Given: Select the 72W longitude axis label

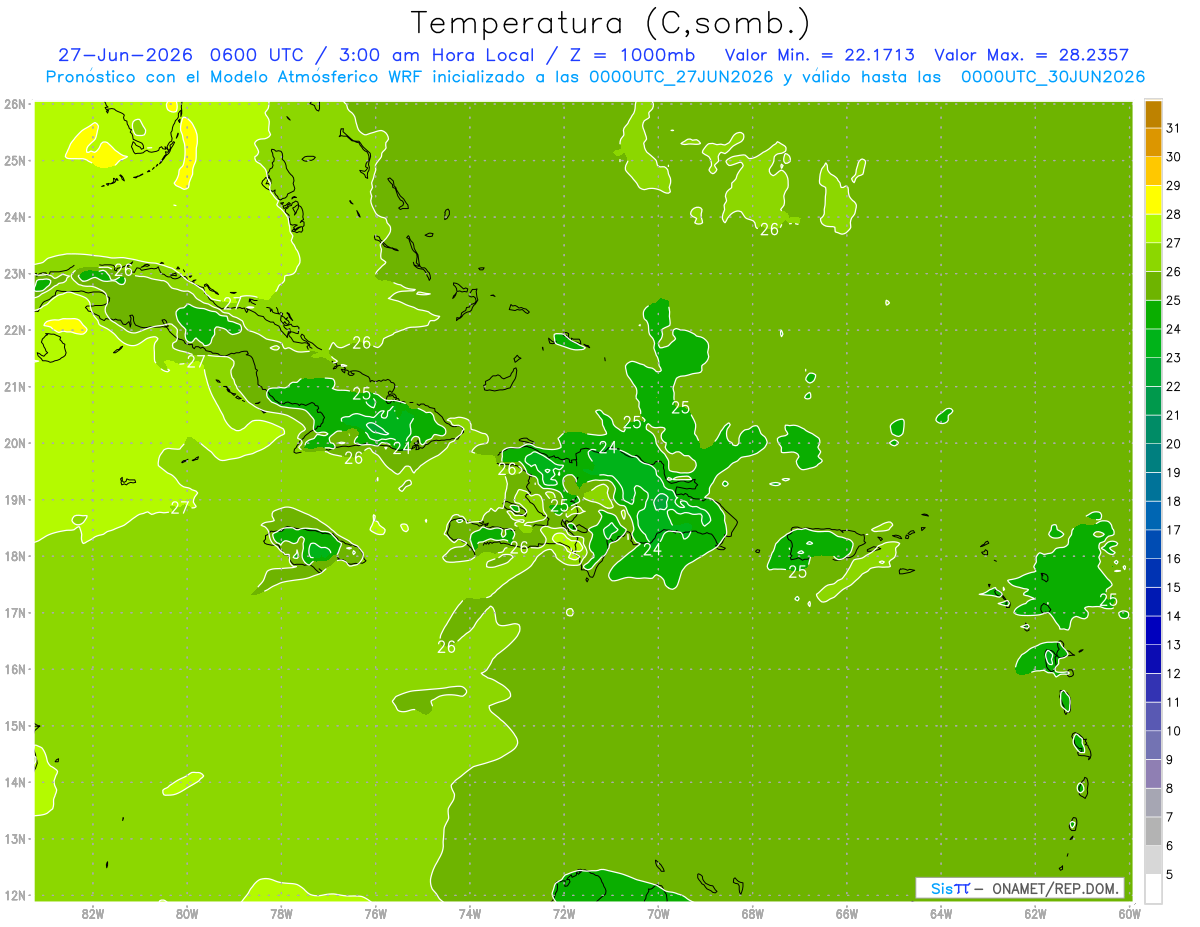Looking at the screenshot, I should coord(564,914).
